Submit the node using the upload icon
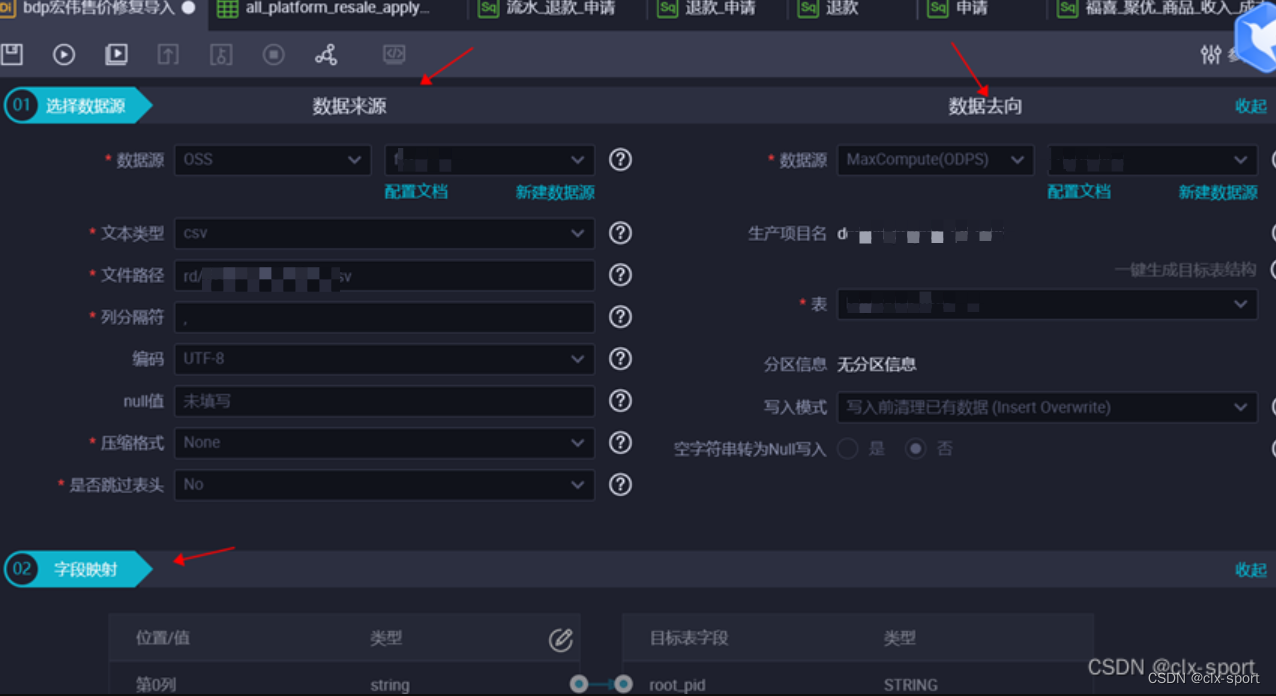This screenshot has height=696, width=1276. click(x=167, y=55)
